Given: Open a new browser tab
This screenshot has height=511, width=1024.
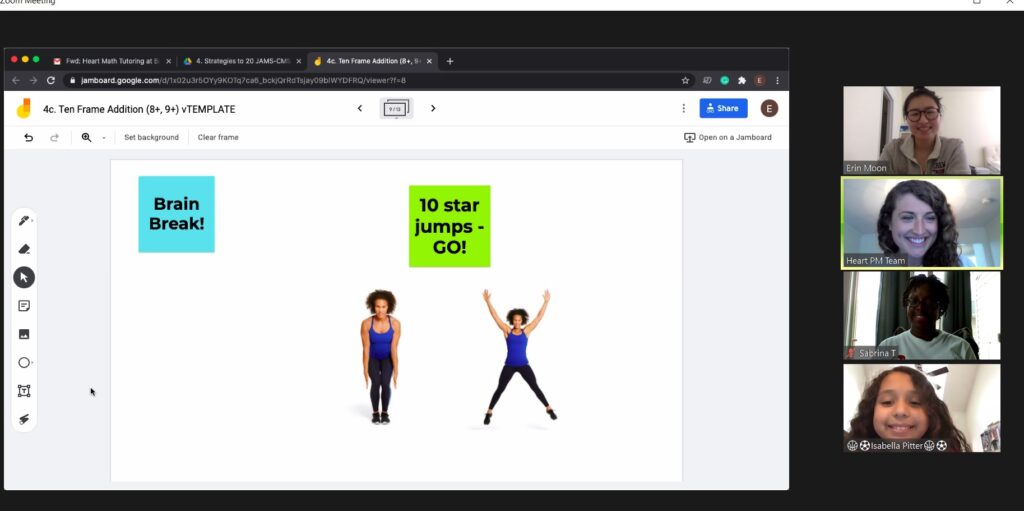Looking at the screenshot, I should coord(450,61).
